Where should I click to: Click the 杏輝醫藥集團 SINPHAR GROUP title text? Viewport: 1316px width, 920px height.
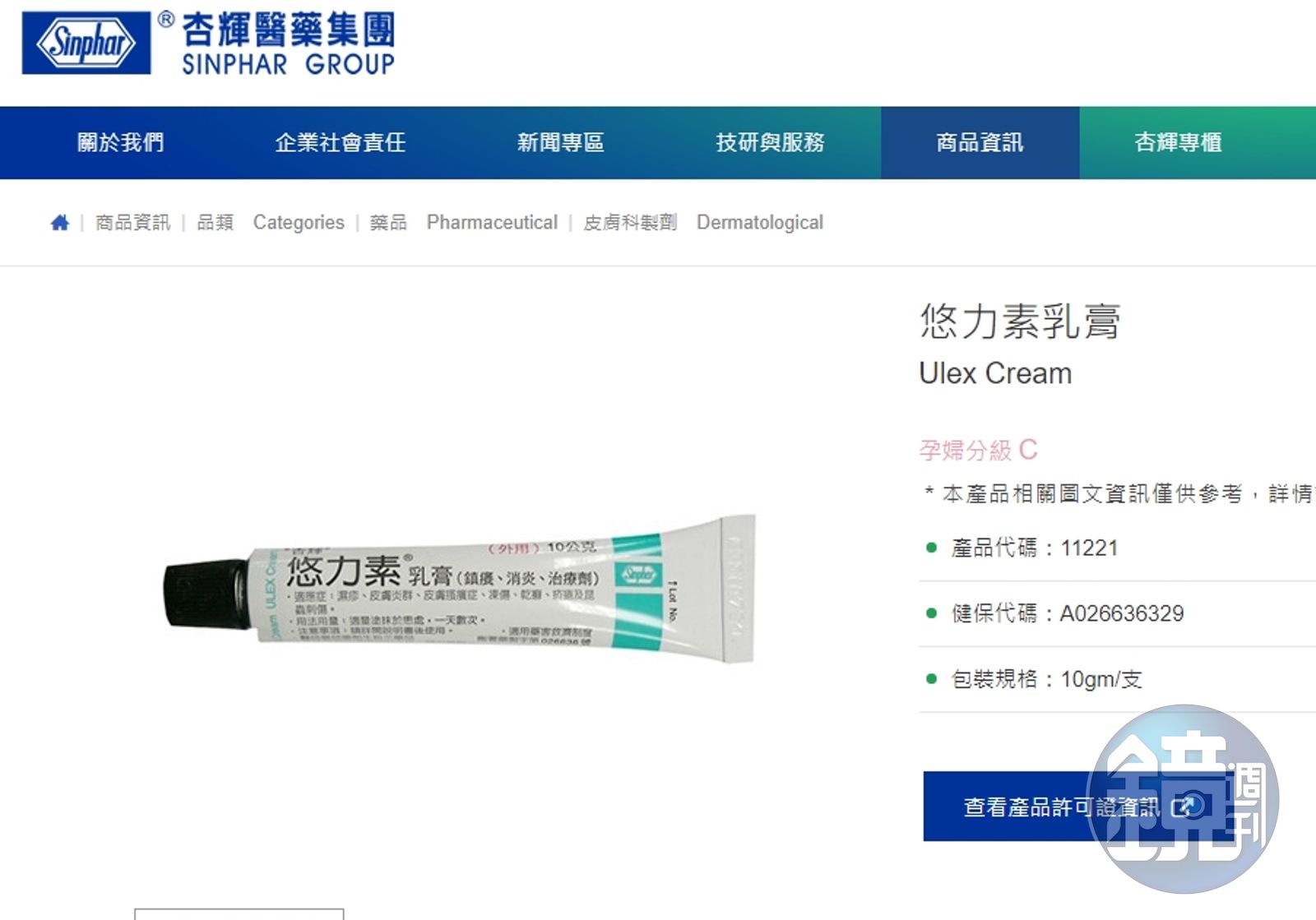(x=288, y=44)
